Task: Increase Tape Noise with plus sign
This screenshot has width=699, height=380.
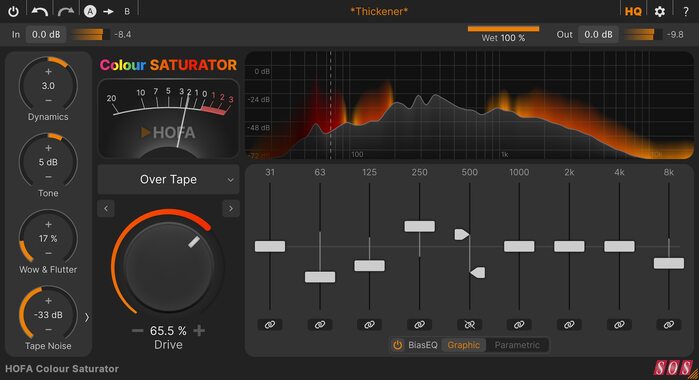Action: [48, 301]
